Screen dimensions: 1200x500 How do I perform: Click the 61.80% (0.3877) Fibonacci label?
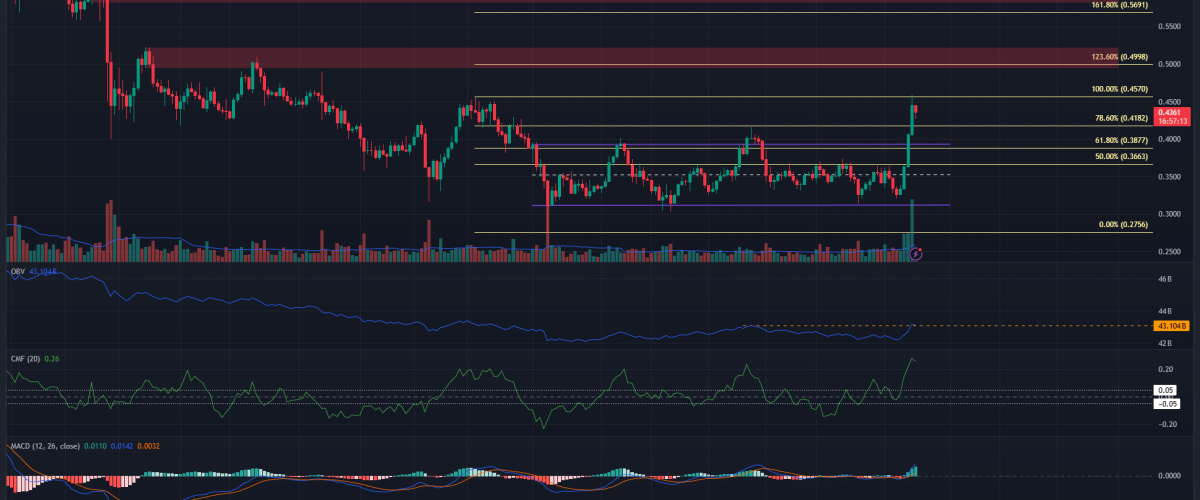click(1120, 141)
